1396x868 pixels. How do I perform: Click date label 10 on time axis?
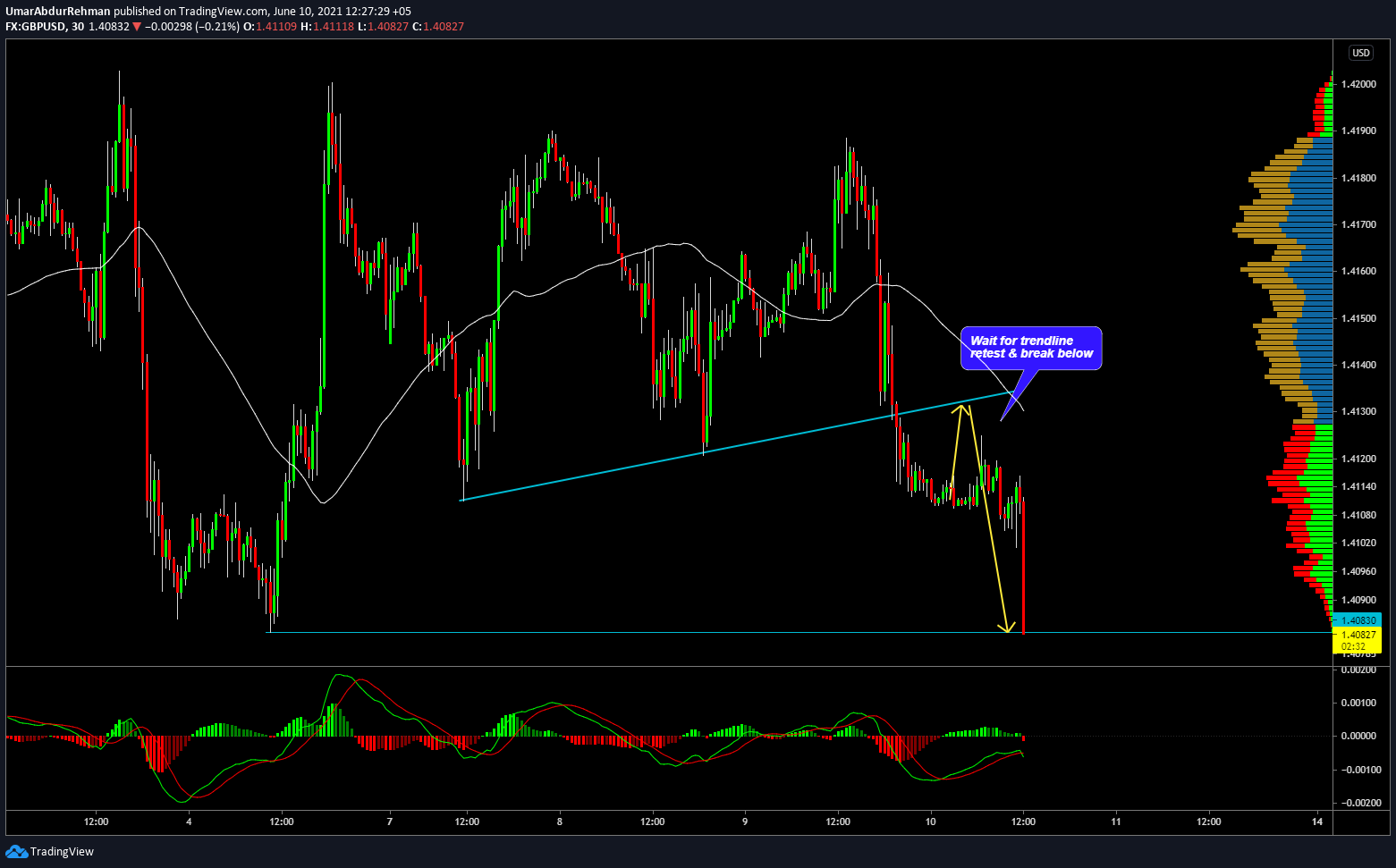pyautogui.click(x=931, y=822)
